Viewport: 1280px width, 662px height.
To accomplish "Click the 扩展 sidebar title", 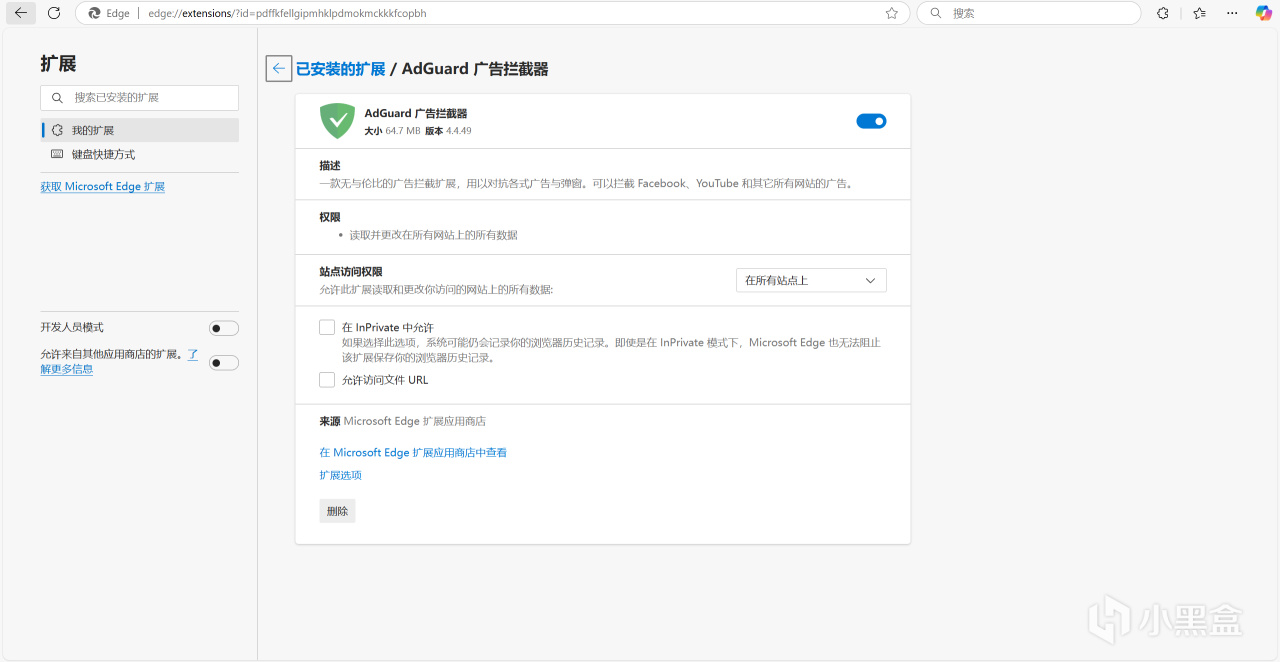I will pos(58,64).
